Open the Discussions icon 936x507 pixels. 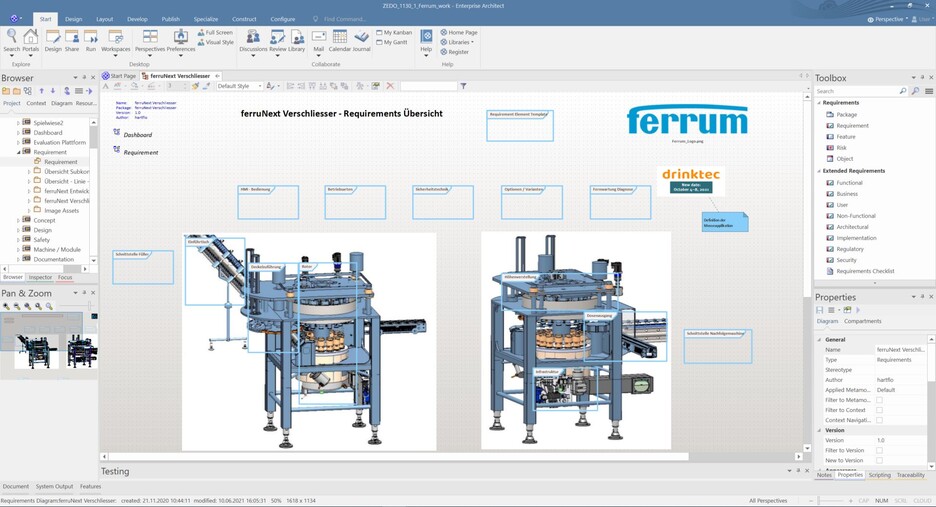click(x=253, y=41)
